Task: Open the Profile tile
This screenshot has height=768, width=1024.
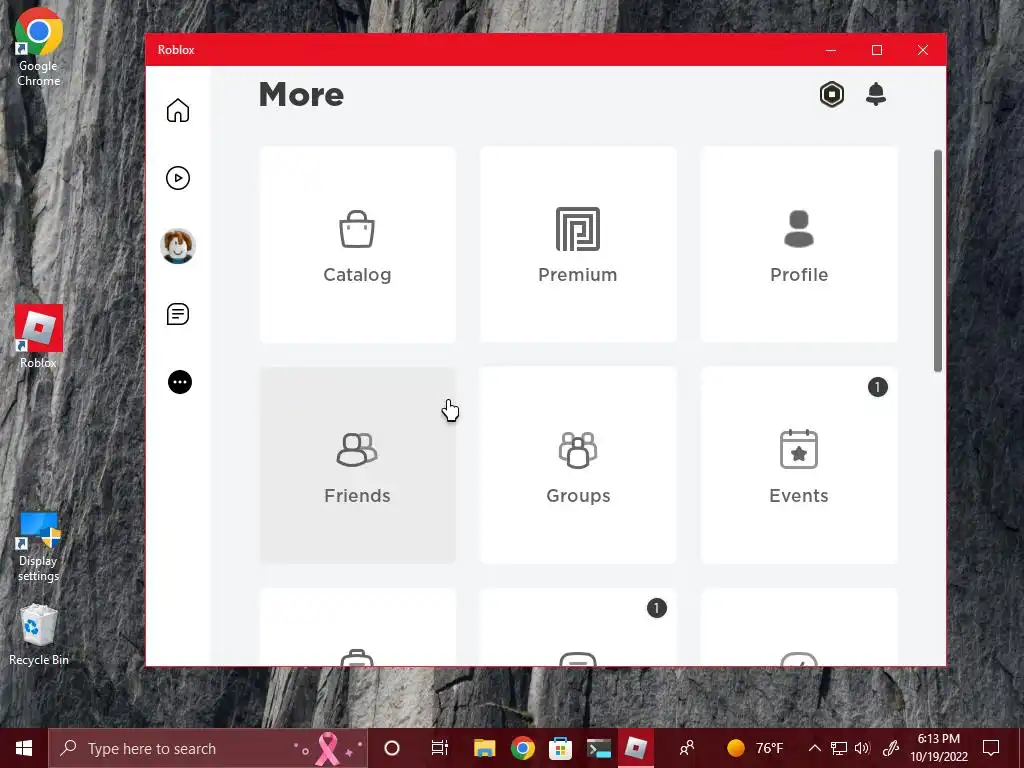Action: (x=799, y=244)
